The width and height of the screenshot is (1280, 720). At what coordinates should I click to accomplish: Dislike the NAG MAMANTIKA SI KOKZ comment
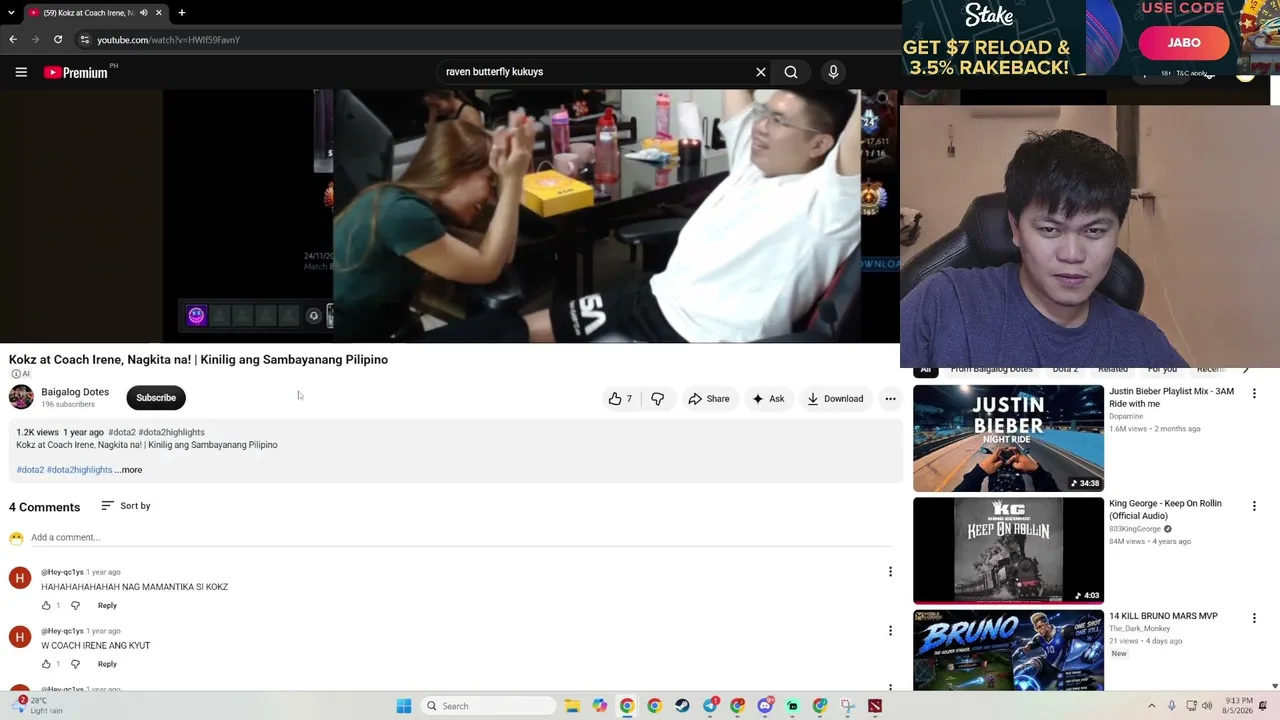pos(75,605)
